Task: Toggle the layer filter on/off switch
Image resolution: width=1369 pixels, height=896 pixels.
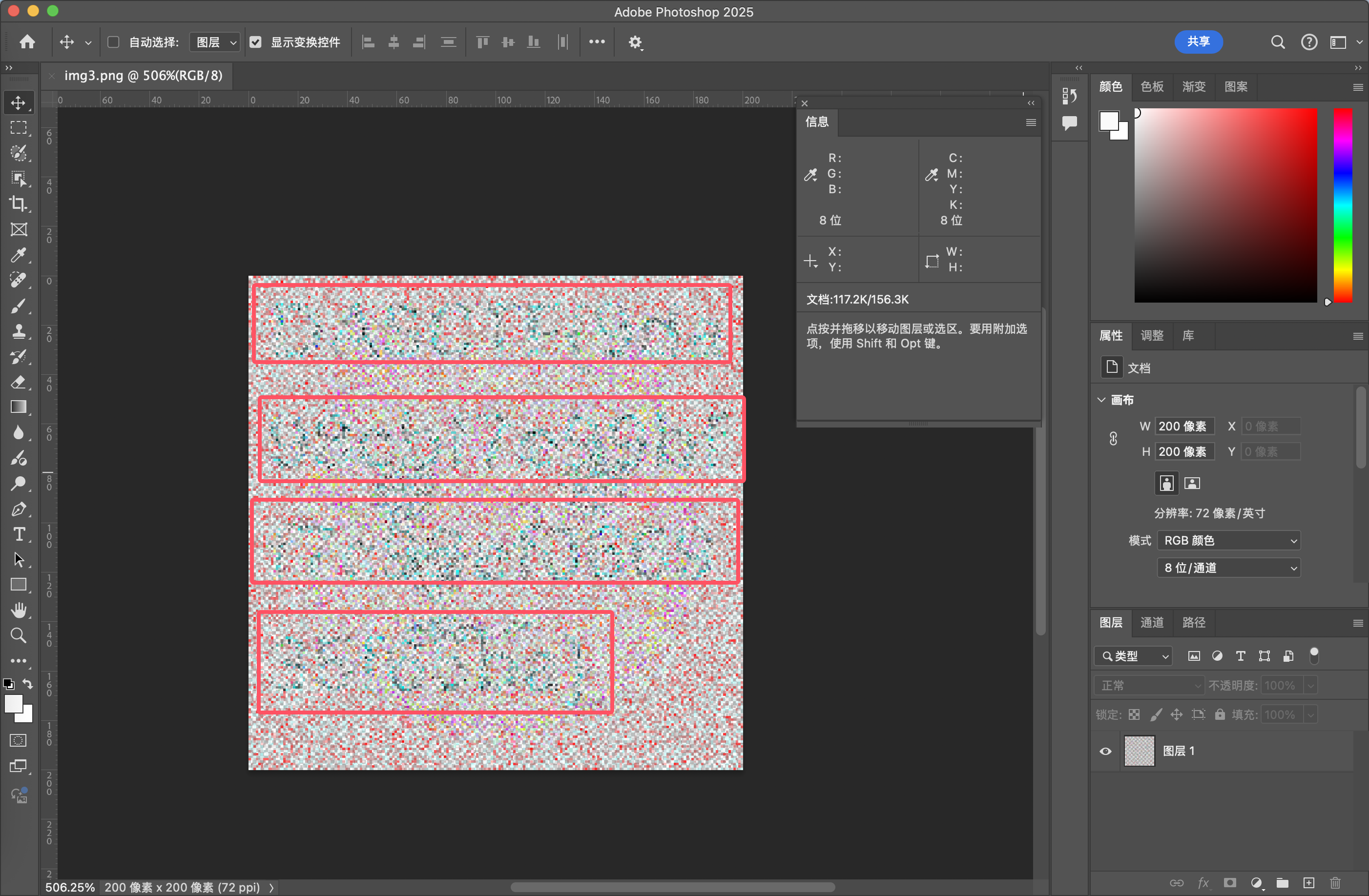Action: (1314, 655)
